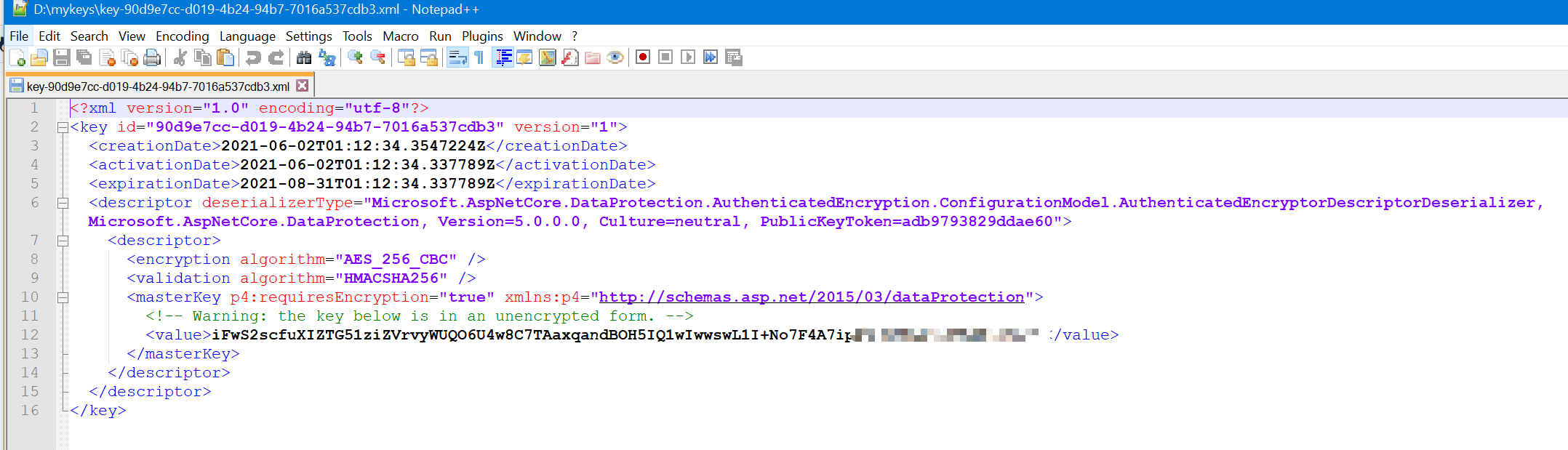Open the Encoding menu
The image size is (1568, 450).
pos(182,36)
